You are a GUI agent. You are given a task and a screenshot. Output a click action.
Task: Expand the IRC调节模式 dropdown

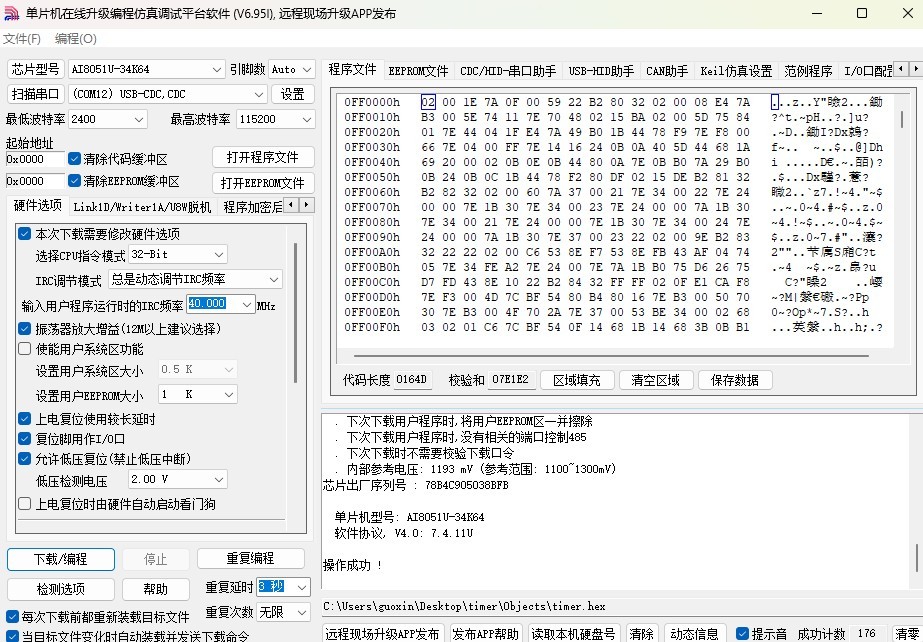[274, 280]
